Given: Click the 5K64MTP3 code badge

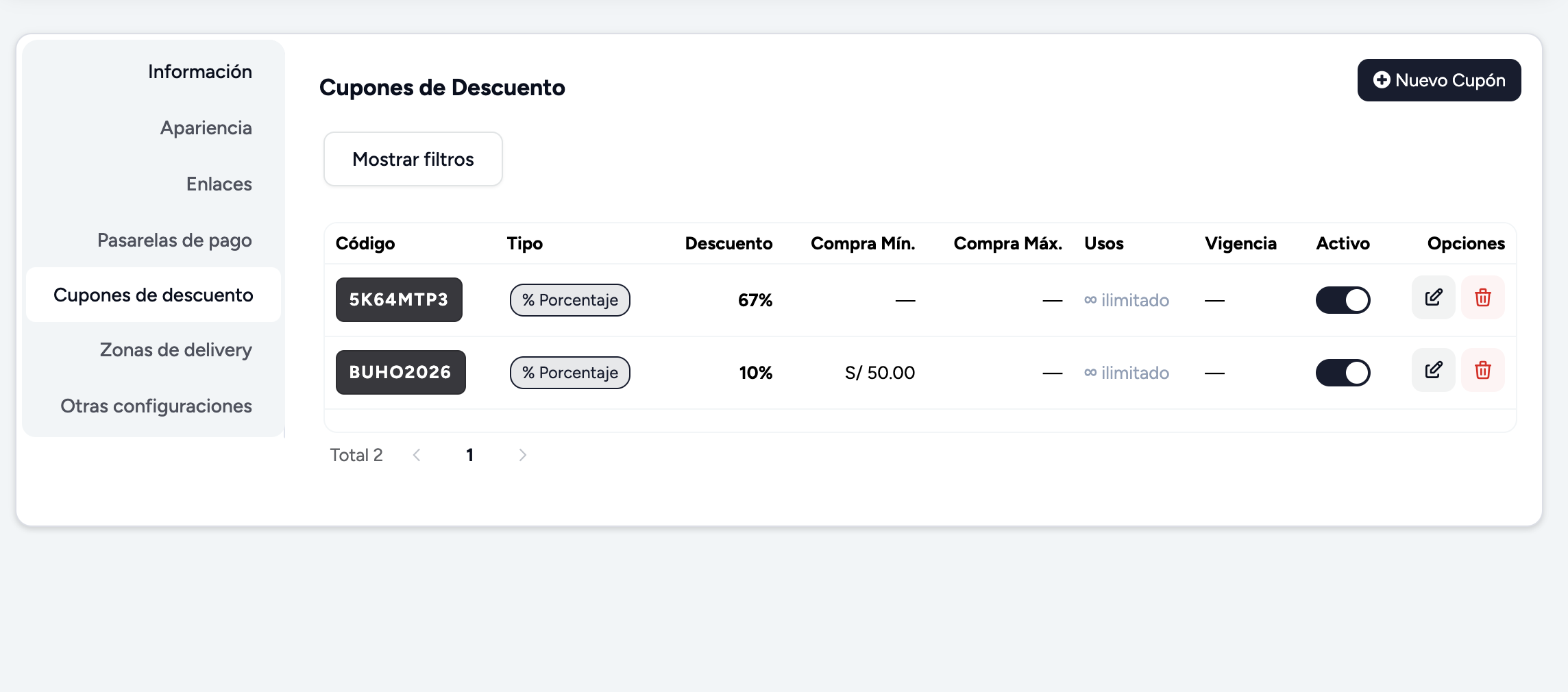Looking at the screenshot, I should pos(399,299).
